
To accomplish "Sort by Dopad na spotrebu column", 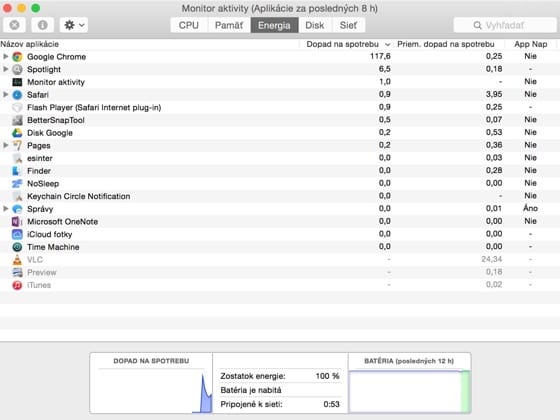I will [347, 44].
